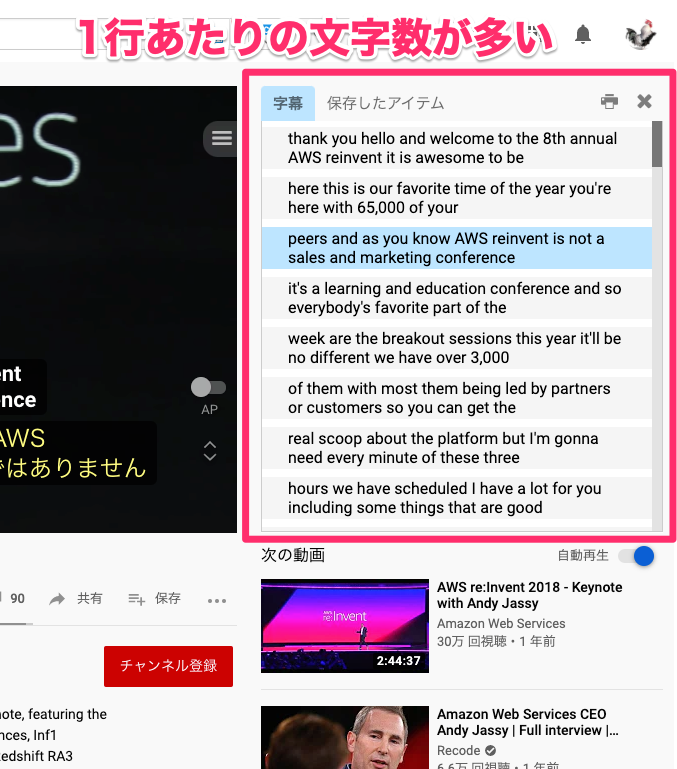Select subtitle line 'thank you hello and welcome'
677x769 pixels.
pyautogui.click(x=457, y=148)
